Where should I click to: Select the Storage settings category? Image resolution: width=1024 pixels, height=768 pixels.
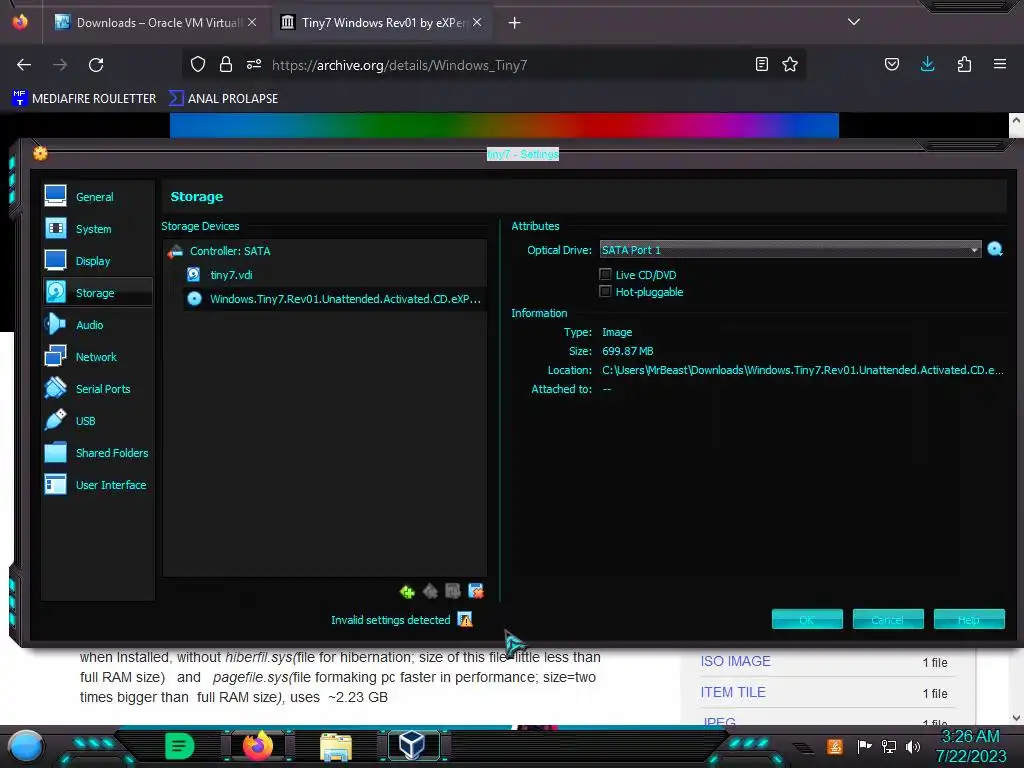point(97,293)
